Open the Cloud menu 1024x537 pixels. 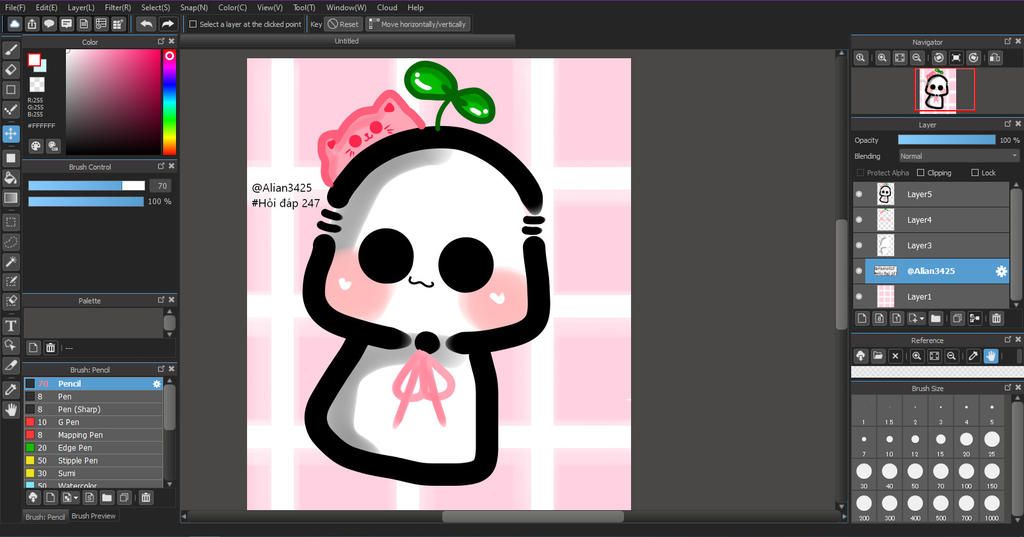[x=387, y=7]
